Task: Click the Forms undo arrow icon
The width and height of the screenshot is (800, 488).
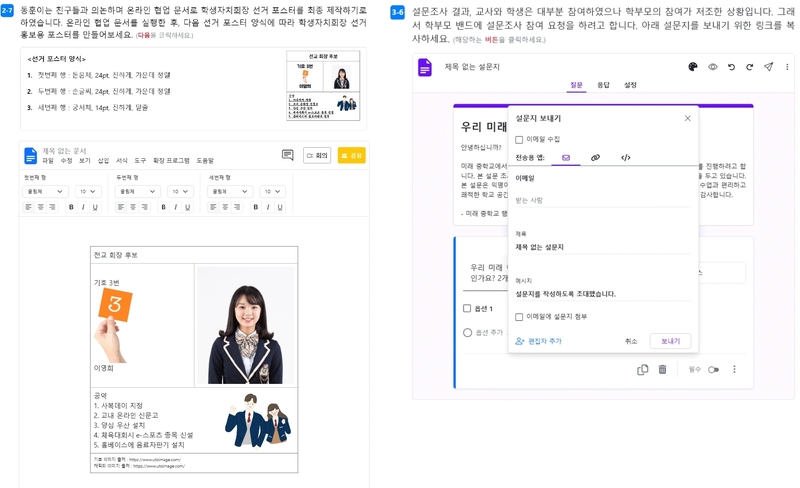Action: pos(731,67)
